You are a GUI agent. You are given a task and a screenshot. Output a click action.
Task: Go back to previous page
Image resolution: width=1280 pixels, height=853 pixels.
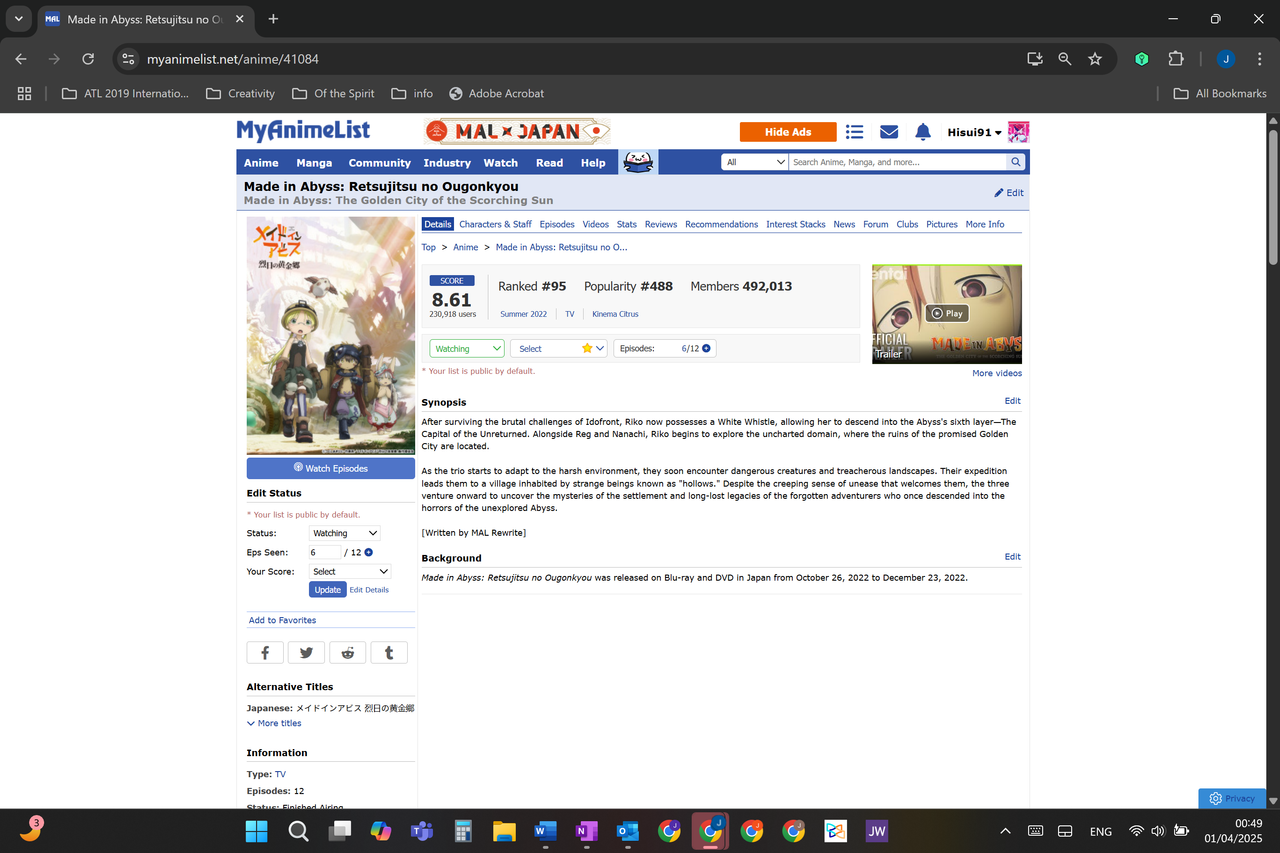21,59
